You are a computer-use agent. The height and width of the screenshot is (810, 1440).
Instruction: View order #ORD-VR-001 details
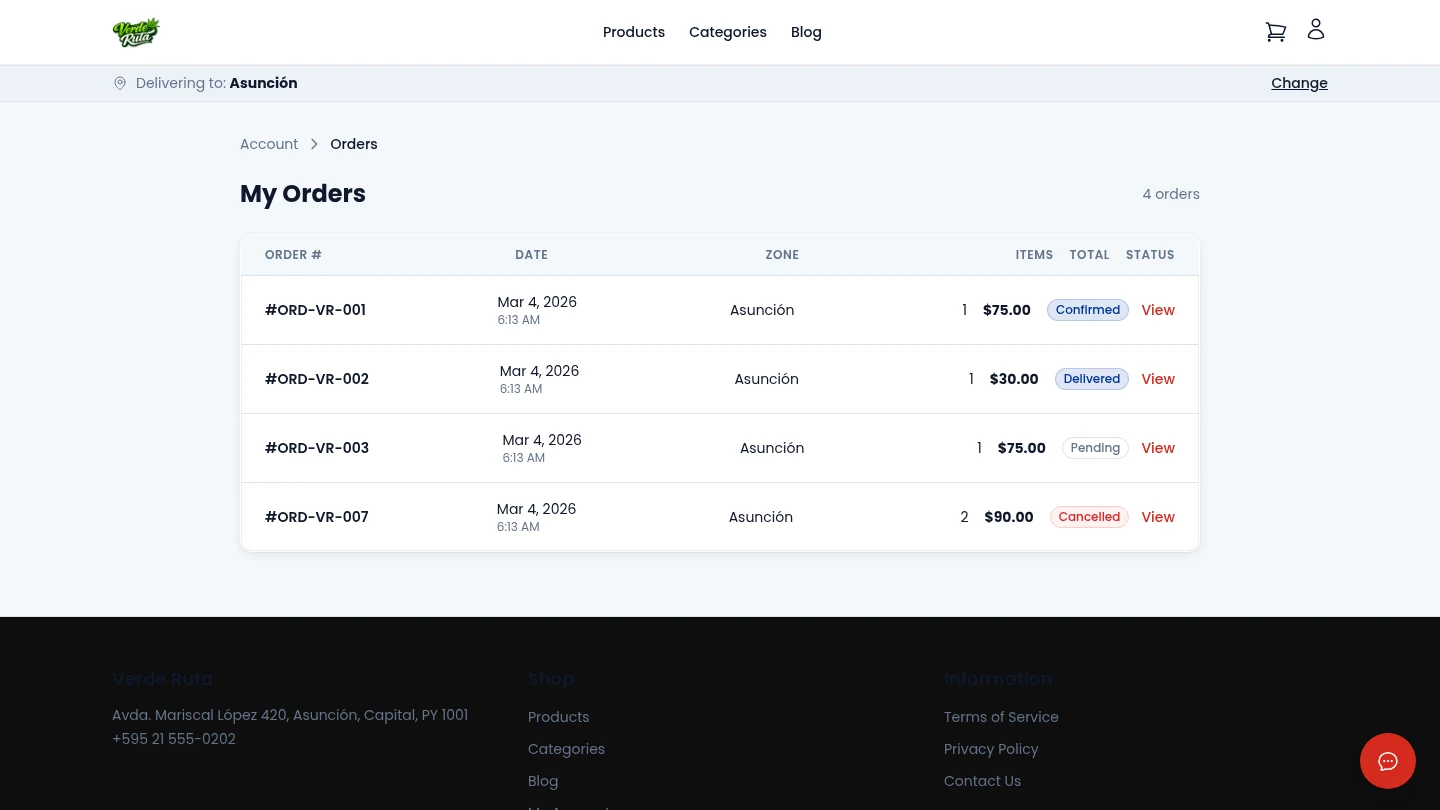1157,310
